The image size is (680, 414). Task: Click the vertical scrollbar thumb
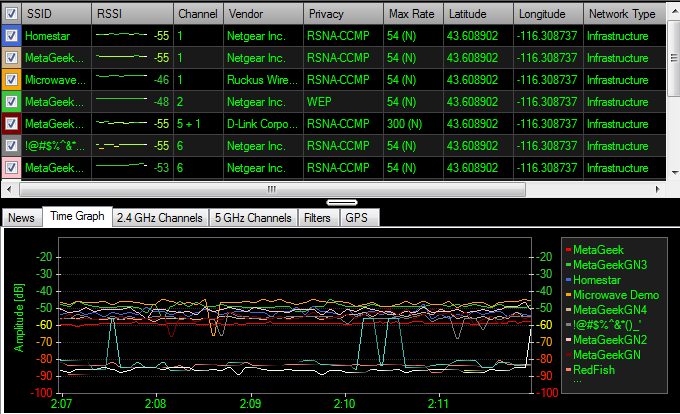[x=674, y=58]
